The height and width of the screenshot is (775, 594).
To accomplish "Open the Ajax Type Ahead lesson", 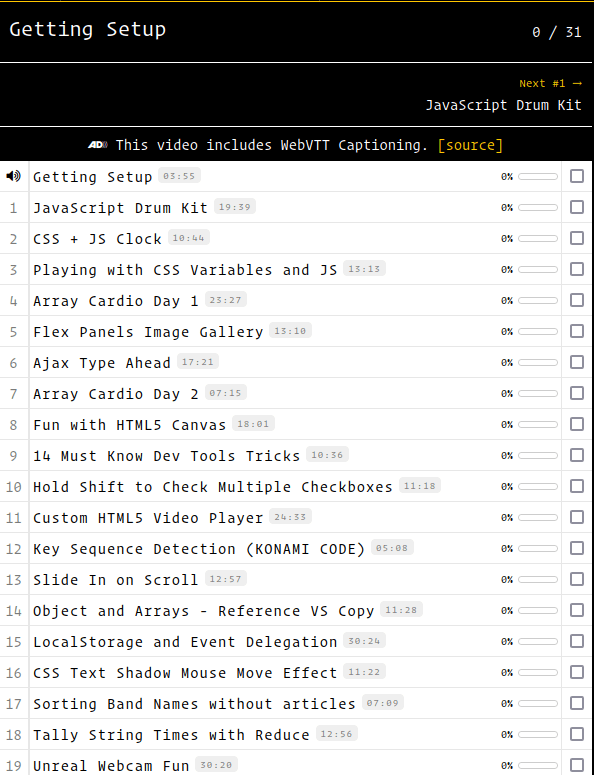I will 102,363.
